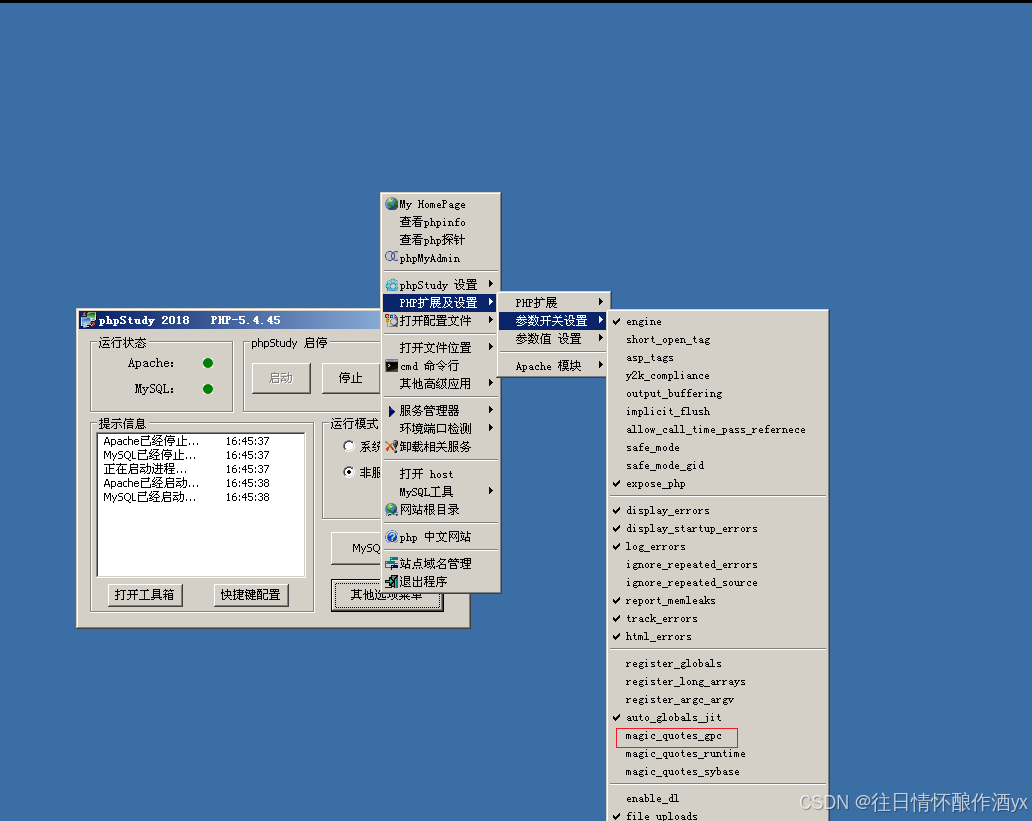
Task: Click the 打开工具箱 button
Action: pyautogui.click(x=145, y=595)
